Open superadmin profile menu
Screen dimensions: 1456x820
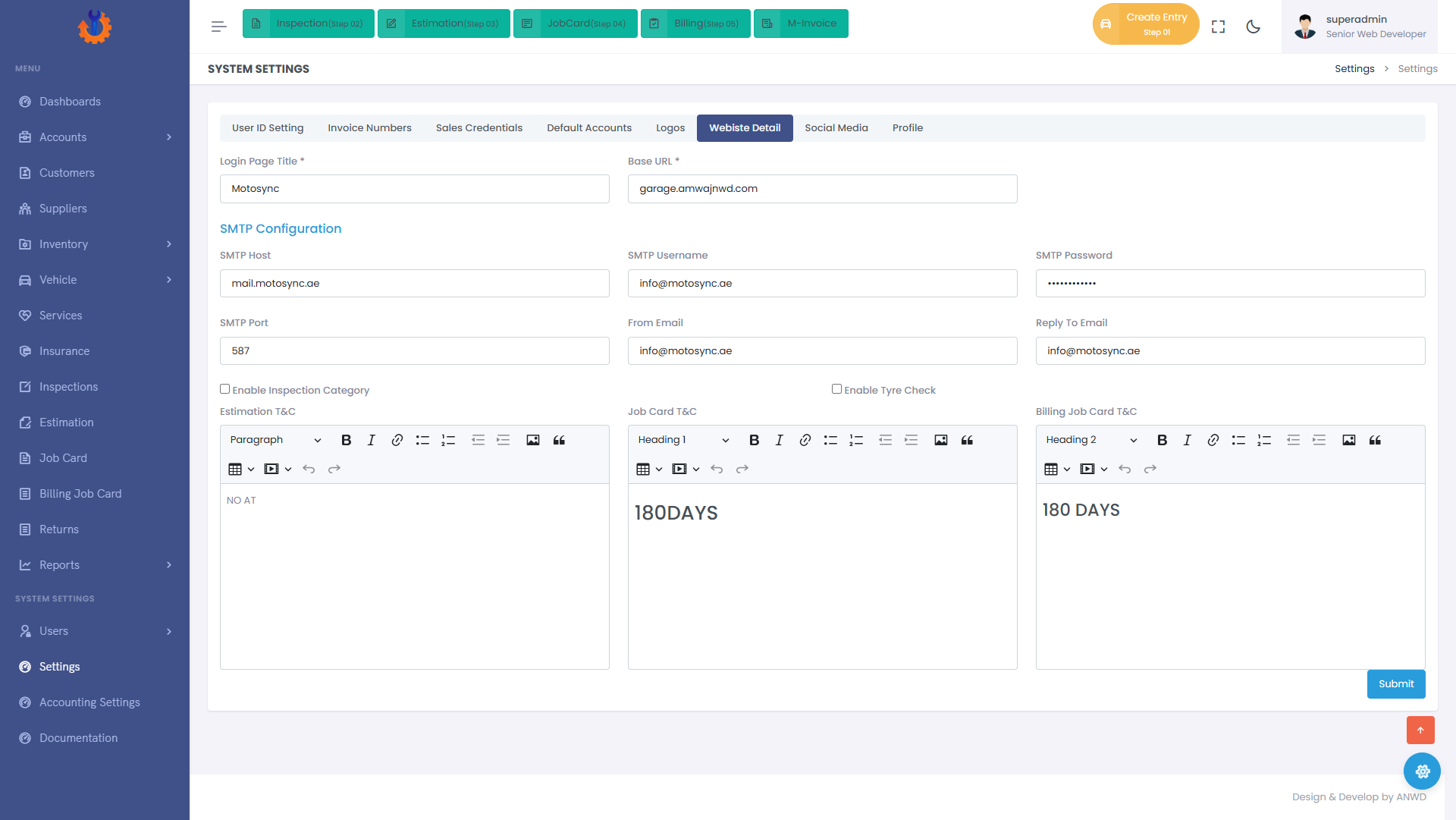pos(1360,27)
